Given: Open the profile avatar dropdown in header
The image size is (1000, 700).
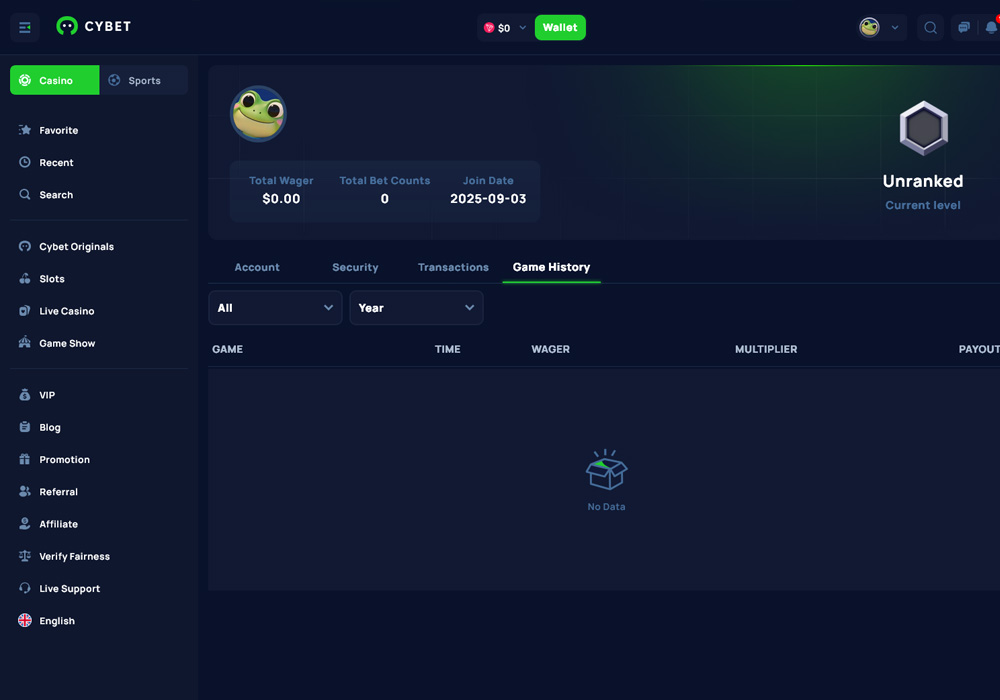Looking at the screenshot, I should point(881,28).
